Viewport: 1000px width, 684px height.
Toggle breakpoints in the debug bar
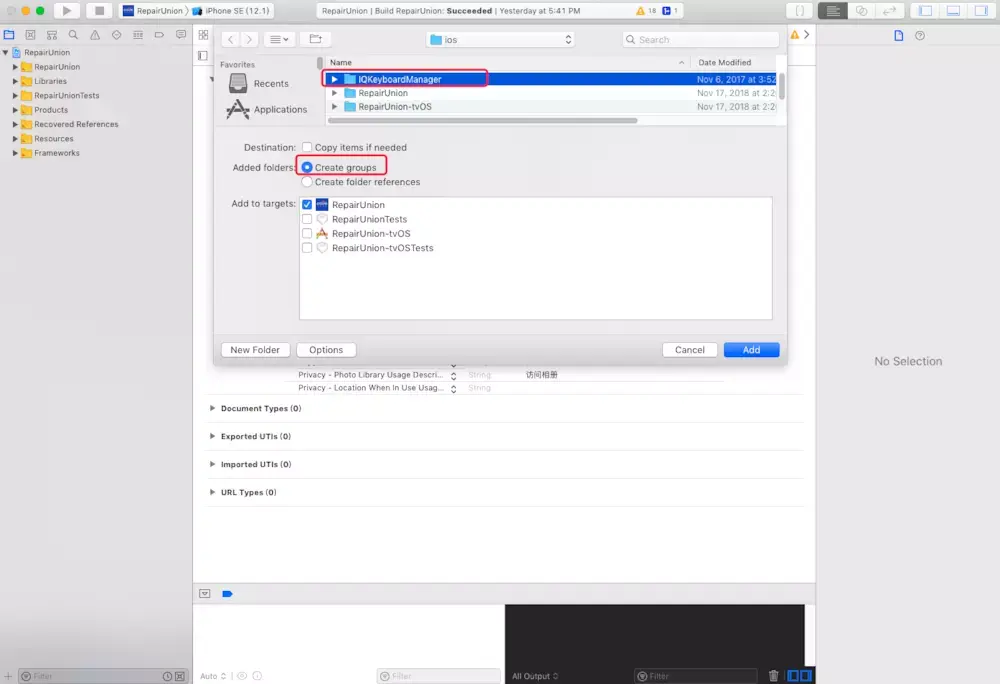(227, 593)
